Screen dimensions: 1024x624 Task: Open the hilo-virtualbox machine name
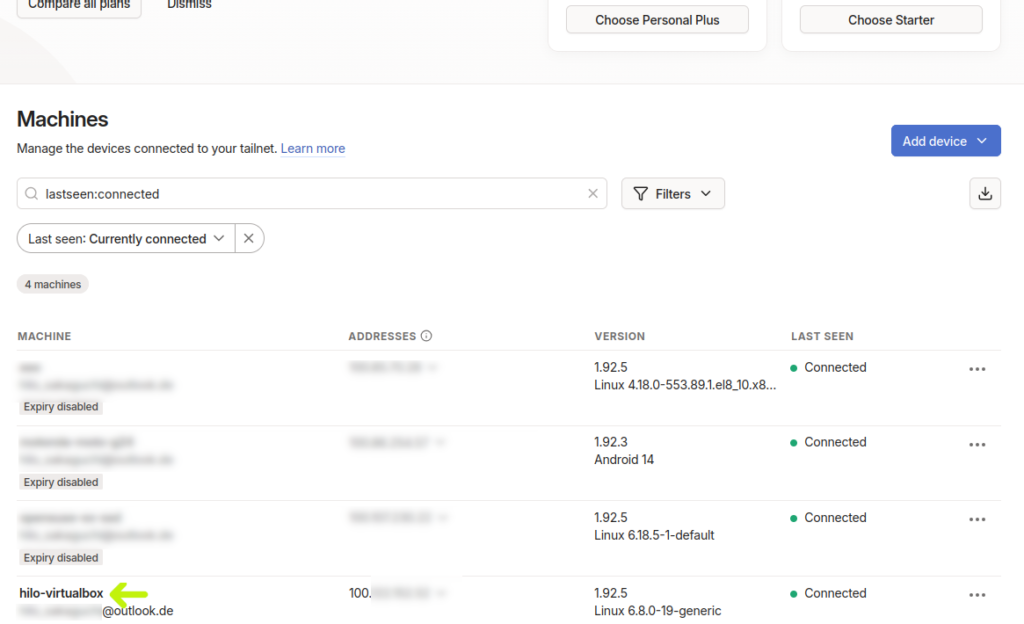[x=61, y=593]
